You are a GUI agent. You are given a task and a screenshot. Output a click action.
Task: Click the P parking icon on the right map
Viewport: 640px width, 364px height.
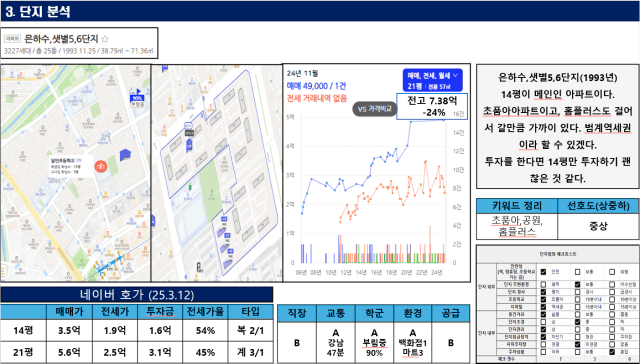click(x=199, y=266)
